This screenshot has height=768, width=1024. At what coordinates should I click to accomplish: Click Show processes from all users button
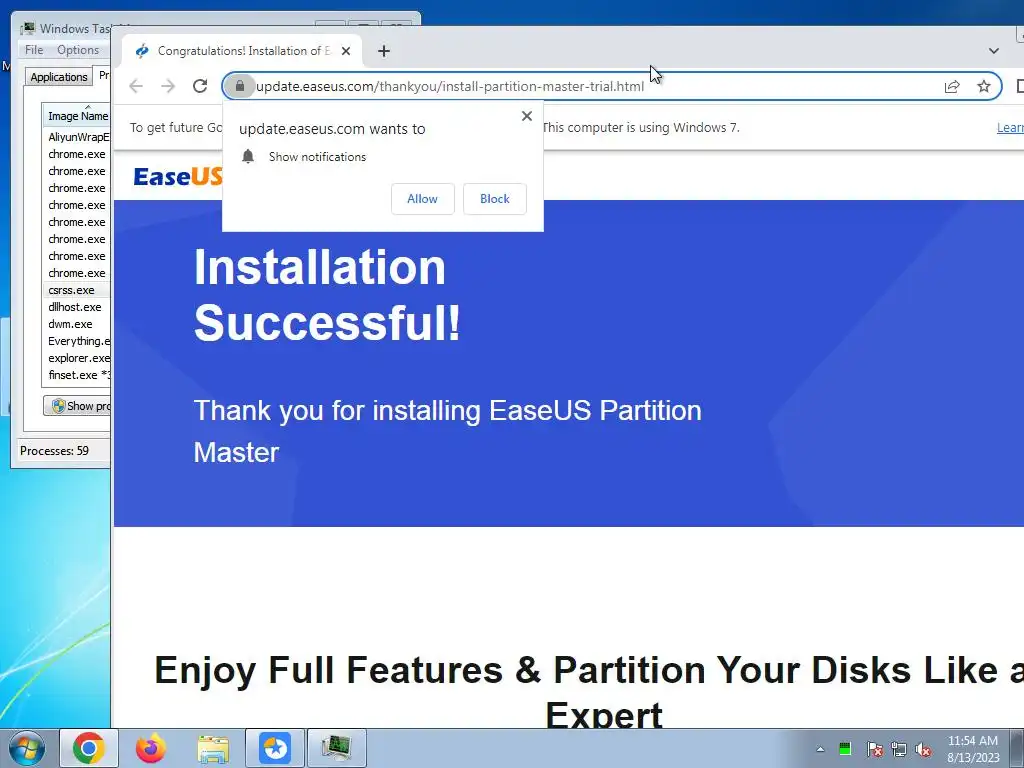77,406
